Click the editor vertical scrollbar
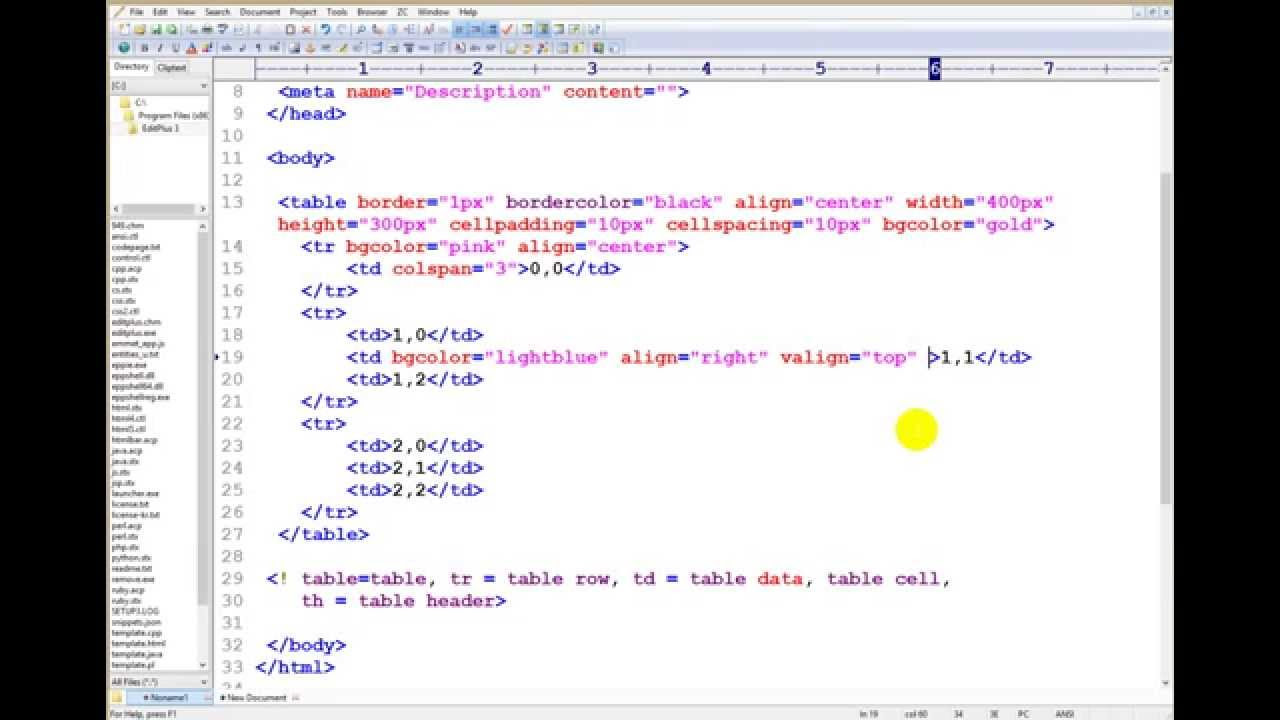1280x720 pixels. (x=1166, y=340)
